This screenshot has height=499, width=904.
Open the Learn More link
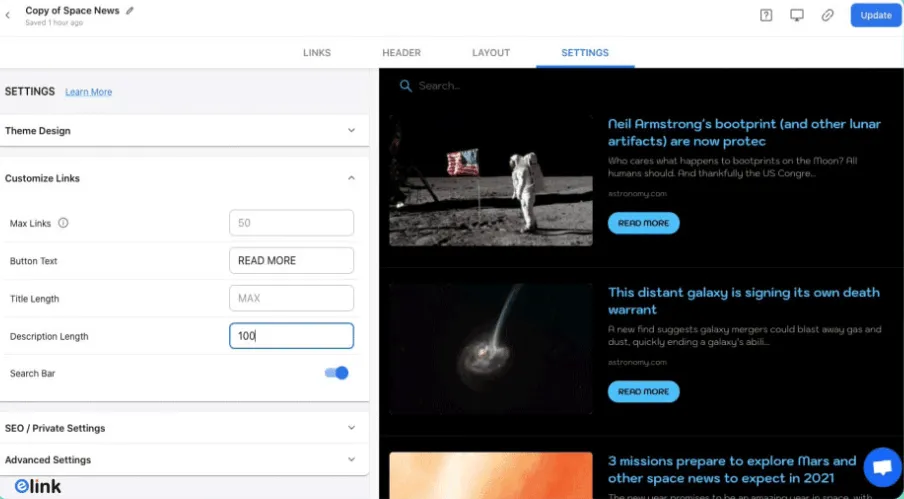click(88, 92)
